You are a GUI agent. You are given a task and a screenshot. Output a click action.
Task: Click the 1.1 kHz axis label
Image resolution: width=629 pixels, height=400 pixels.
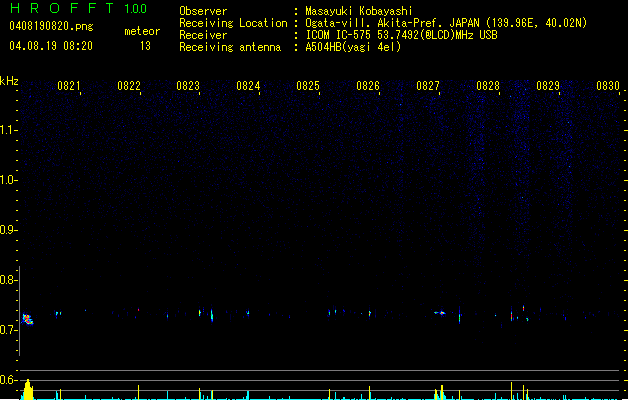point(8,130)
